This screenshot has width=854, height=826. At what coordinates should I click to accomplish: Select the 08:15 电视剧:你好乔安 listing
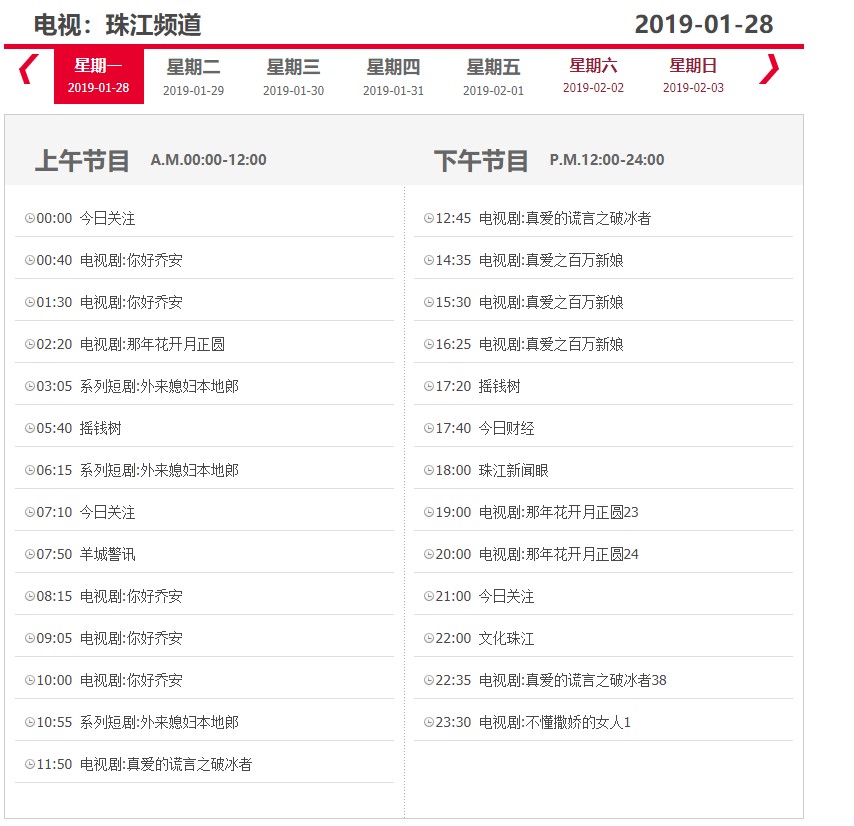click(204, 596)
